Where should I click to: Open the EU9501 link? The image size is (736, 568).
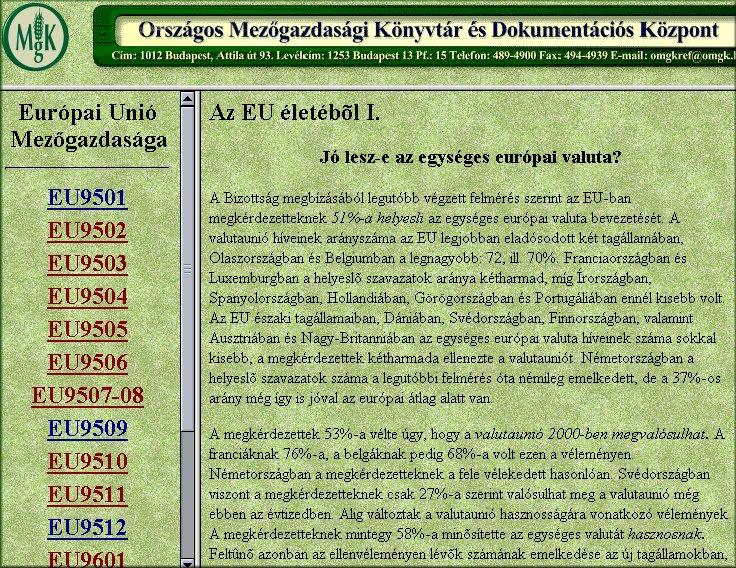point(87,198)
